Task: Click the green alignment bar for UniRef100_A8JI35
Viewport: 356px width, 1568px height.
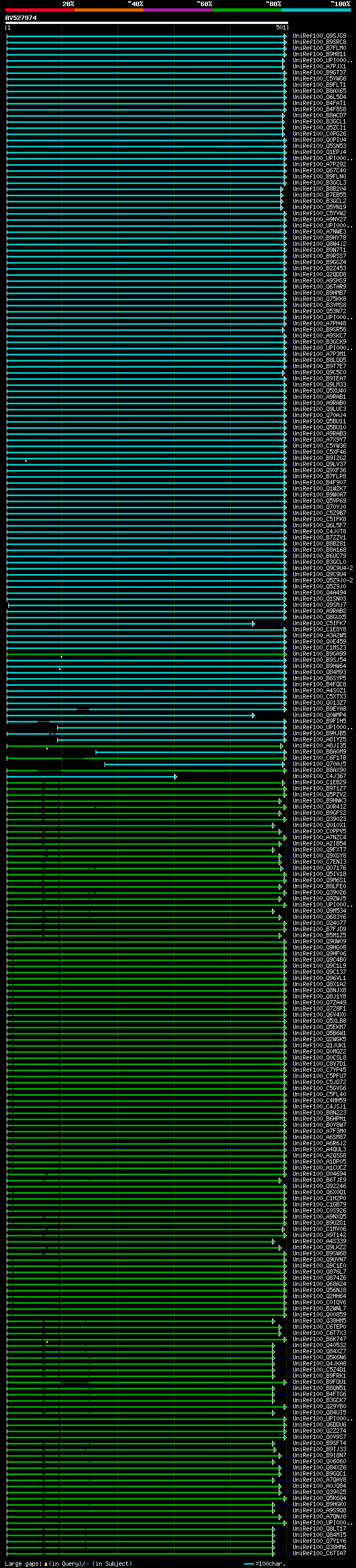Action: [x=145, y=746]
